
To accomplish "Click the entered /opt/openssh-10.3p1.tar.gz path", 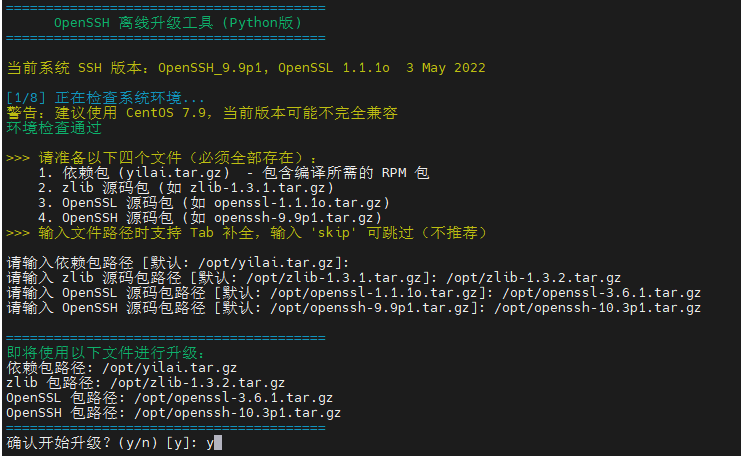I will click(x=597, y=308).
